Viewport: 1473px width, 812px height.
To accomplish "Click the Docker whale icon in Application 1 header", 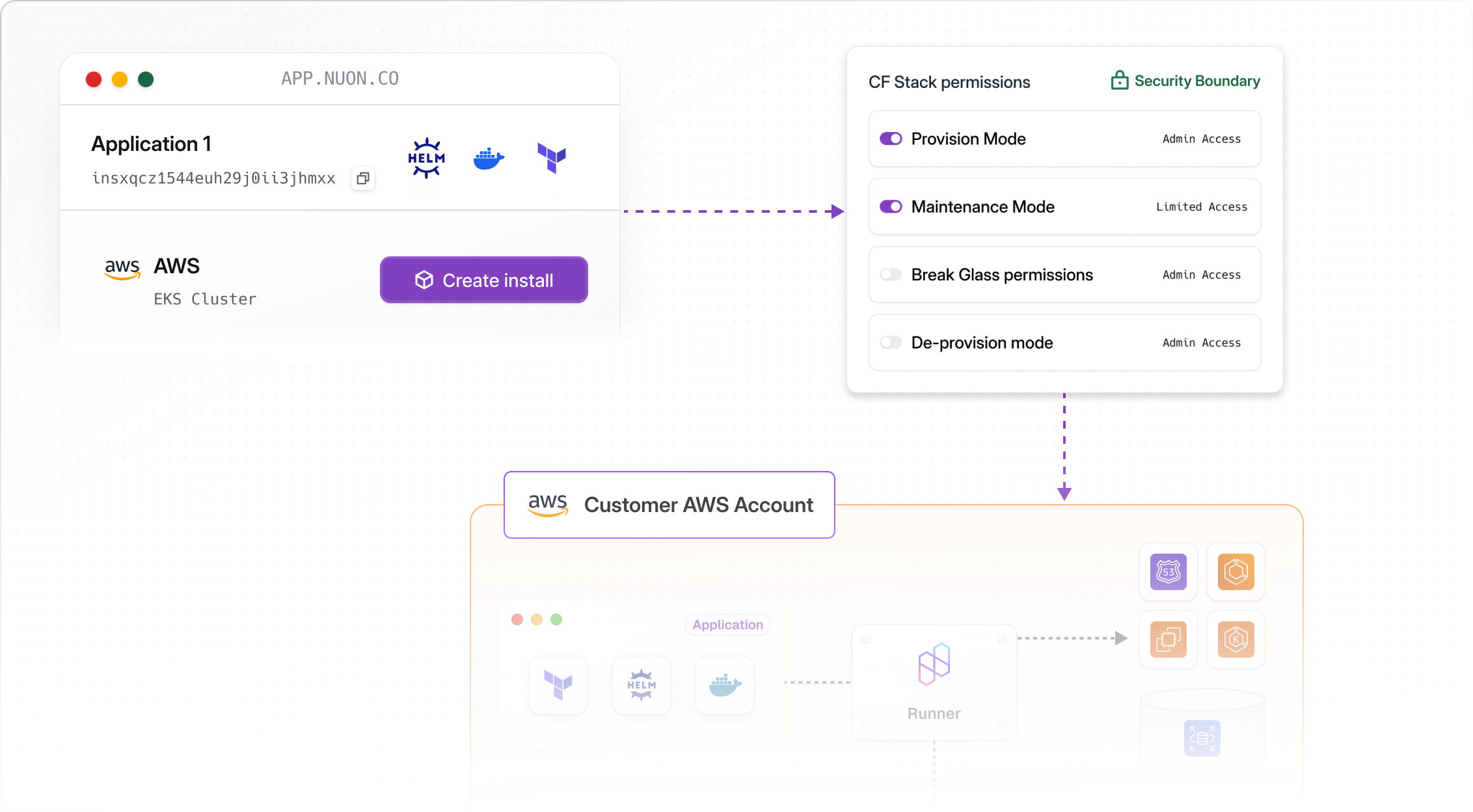I will 489,158.
